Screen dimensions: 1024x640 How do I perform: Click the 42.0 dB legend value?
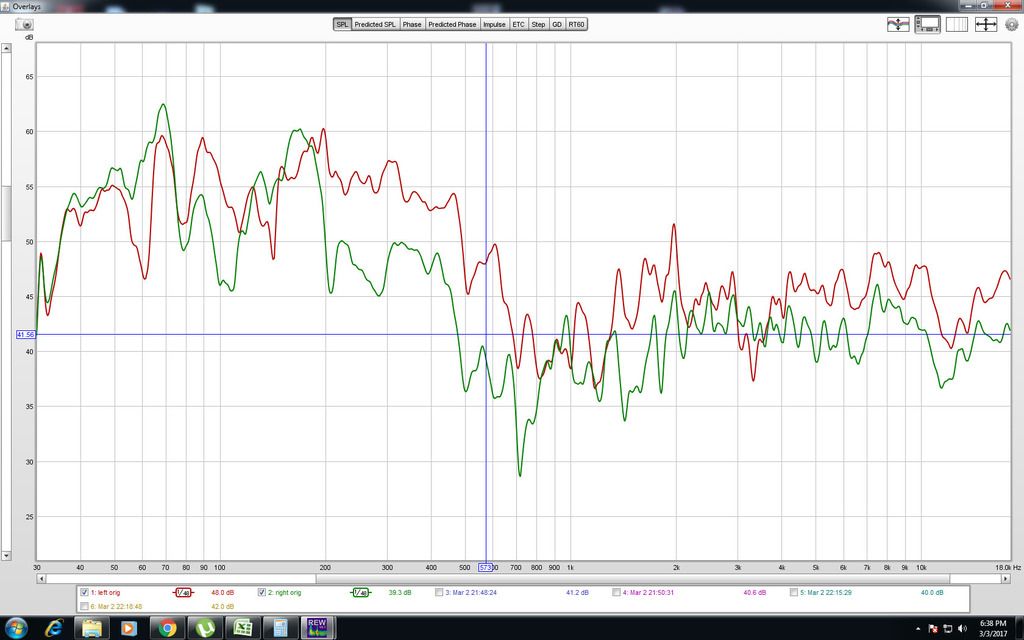(x=222, y=607)
